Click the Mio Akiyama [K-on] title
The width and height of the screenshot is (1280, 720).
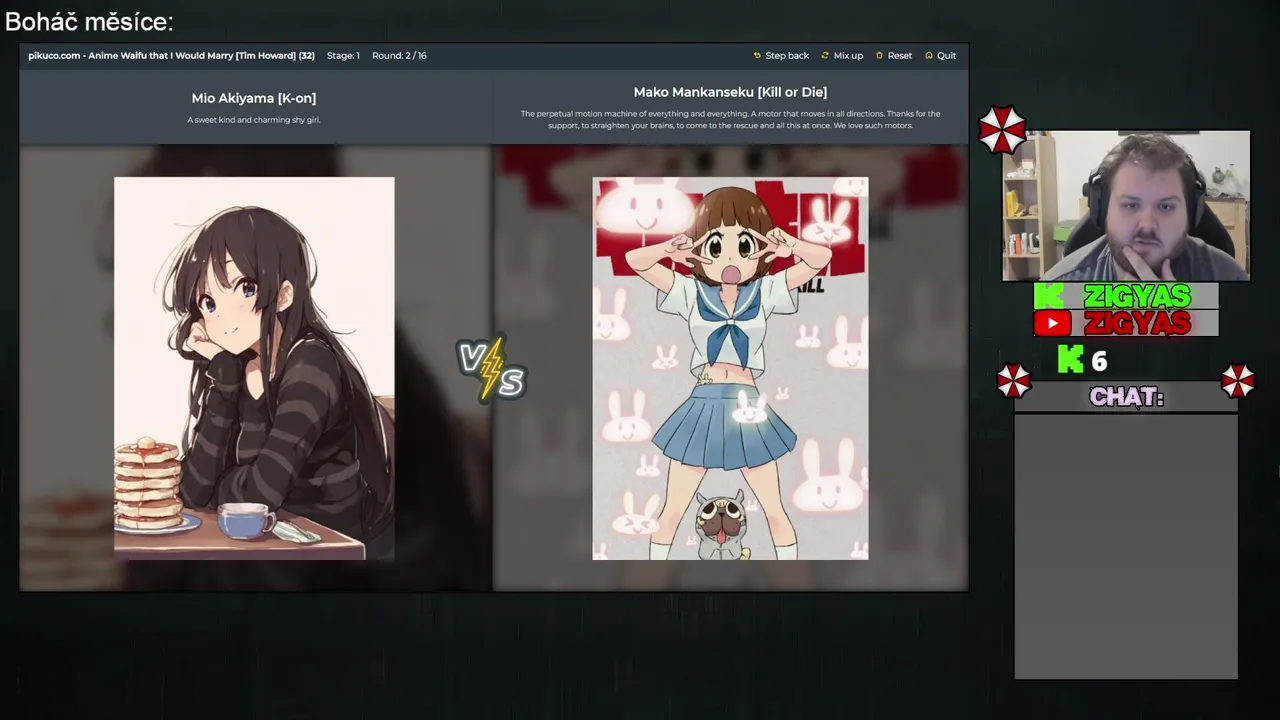coord(254,98)
